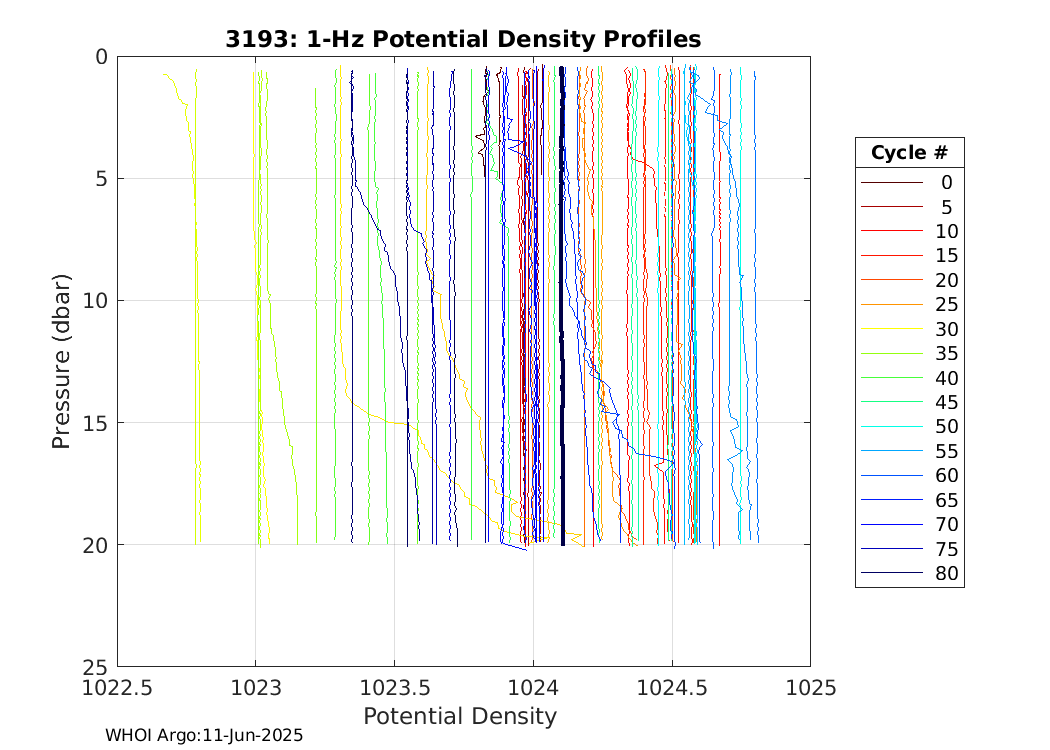This screenshot has width=1050, height=750.
Task: Select legend entry for cycle 40
Action: coord(909,378)
